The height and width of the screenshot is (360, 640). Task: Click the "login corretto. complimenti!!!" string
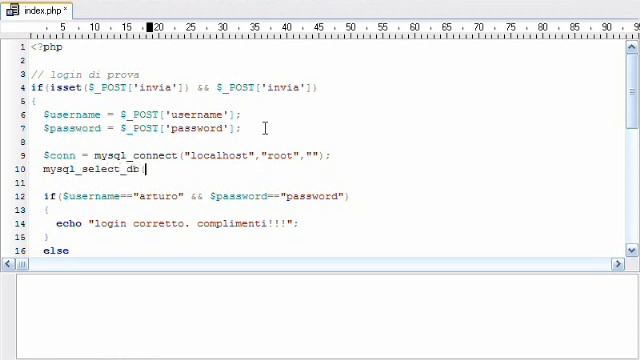click(x=191, y=224)
